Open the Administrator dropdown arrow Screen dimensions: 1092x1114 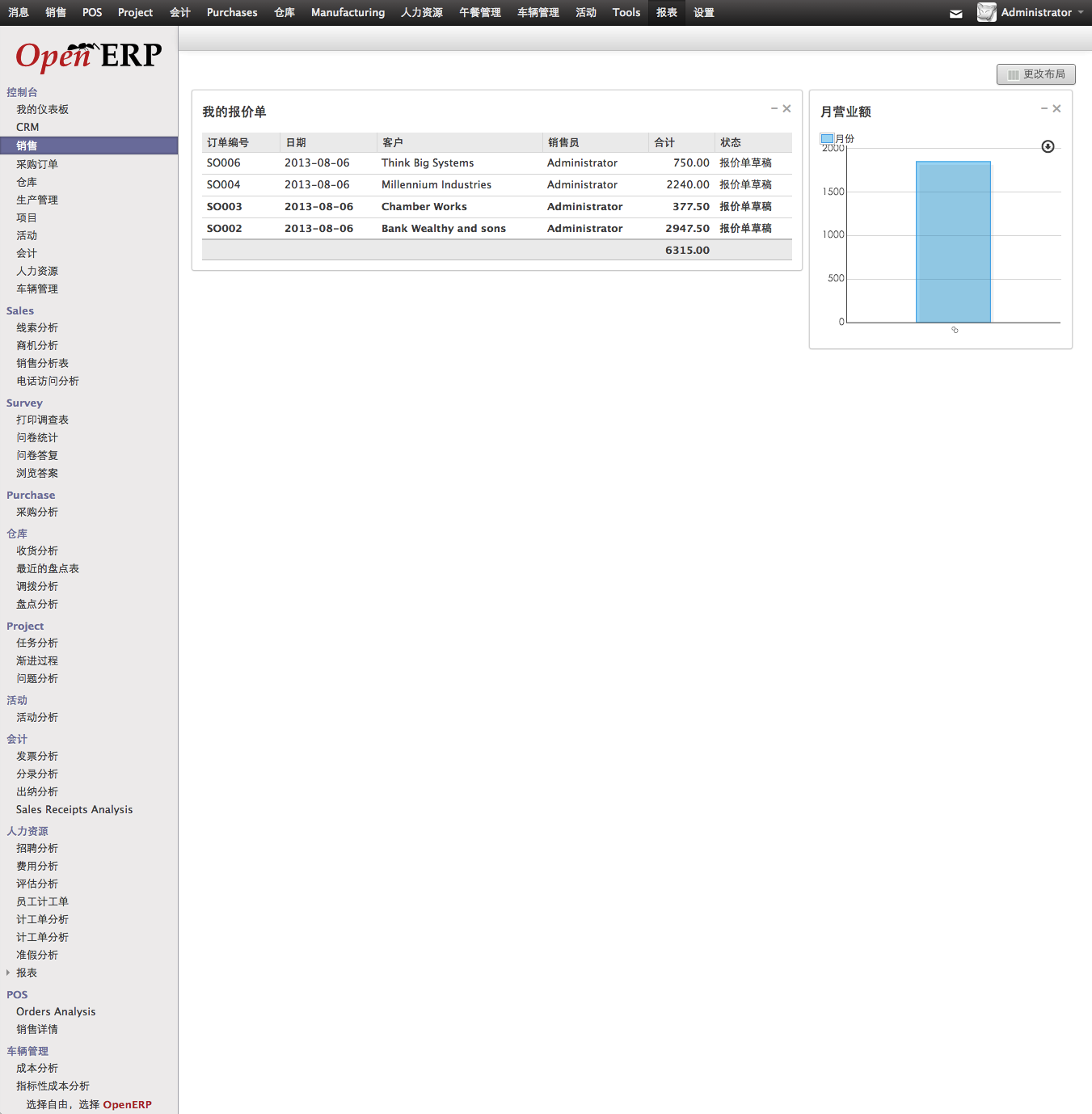pyautogui.click(x=1081, y=12)
